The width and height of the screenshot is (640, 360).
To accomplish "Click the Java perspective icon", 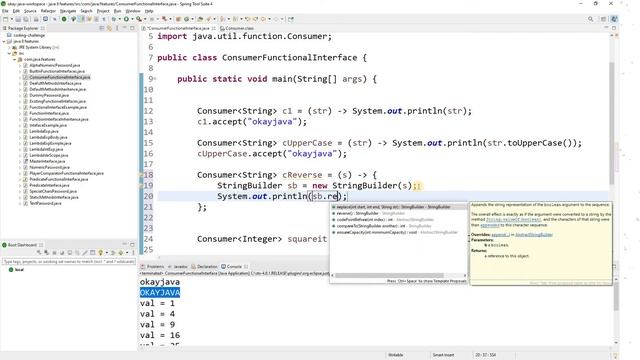I will coord(614,19).
